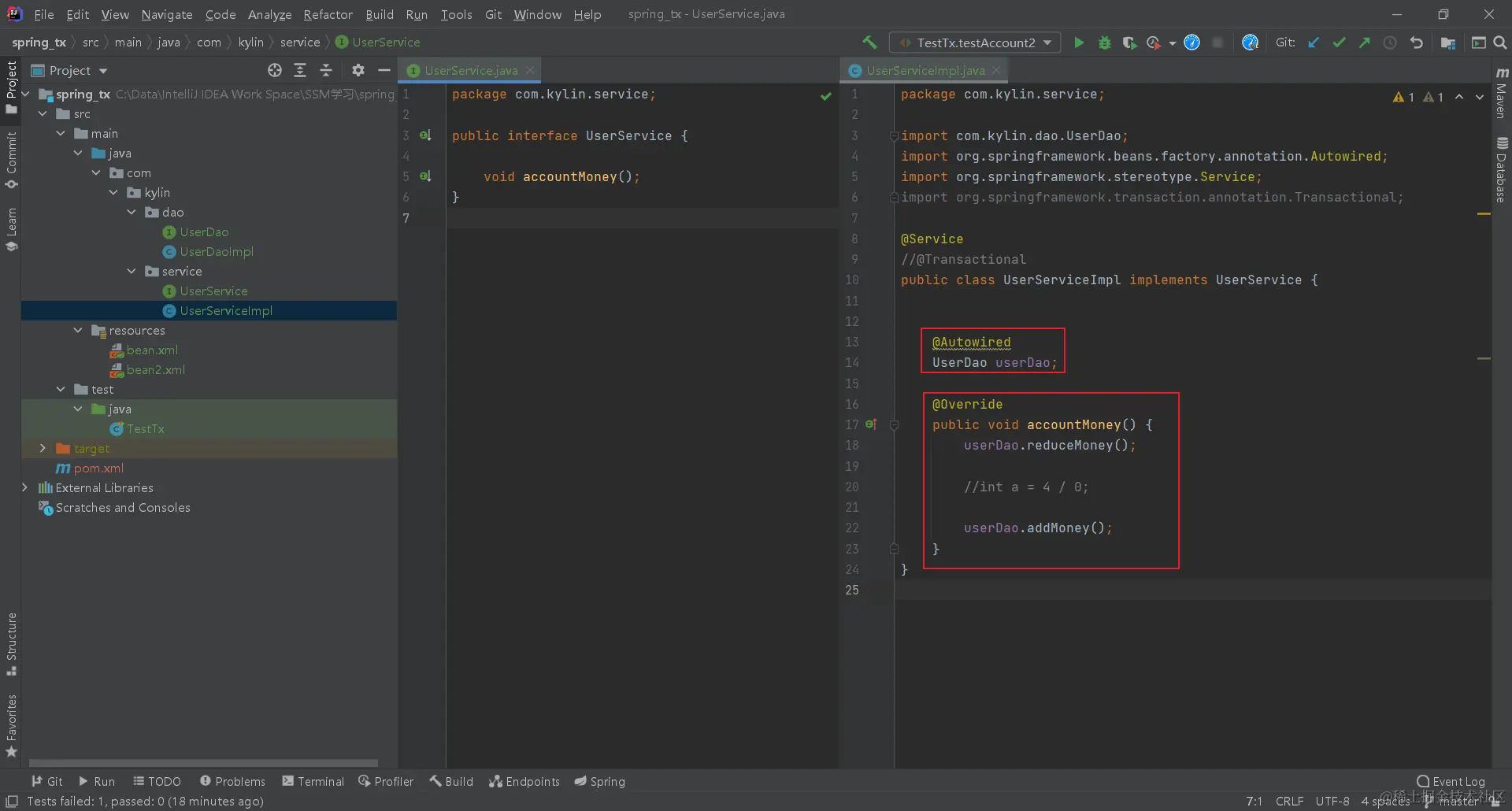Start debugging with the green bug icon
Image resolution: width=1512 pixels, height=811 pixels.
pos(1104,43)
